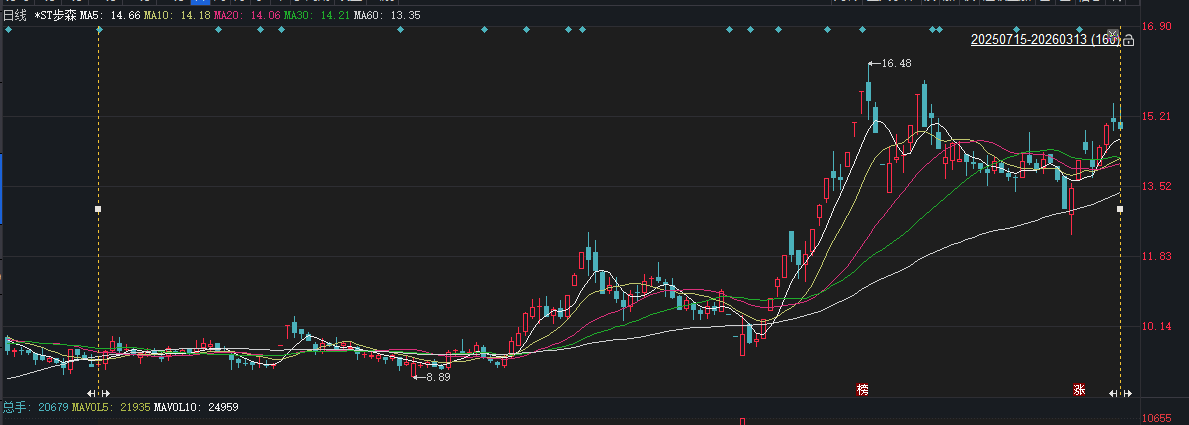The image size is (1189, 425).
Task: Click the diamond marker on the left dashed line
Action: pyautogui.click(x=98, y=30)
